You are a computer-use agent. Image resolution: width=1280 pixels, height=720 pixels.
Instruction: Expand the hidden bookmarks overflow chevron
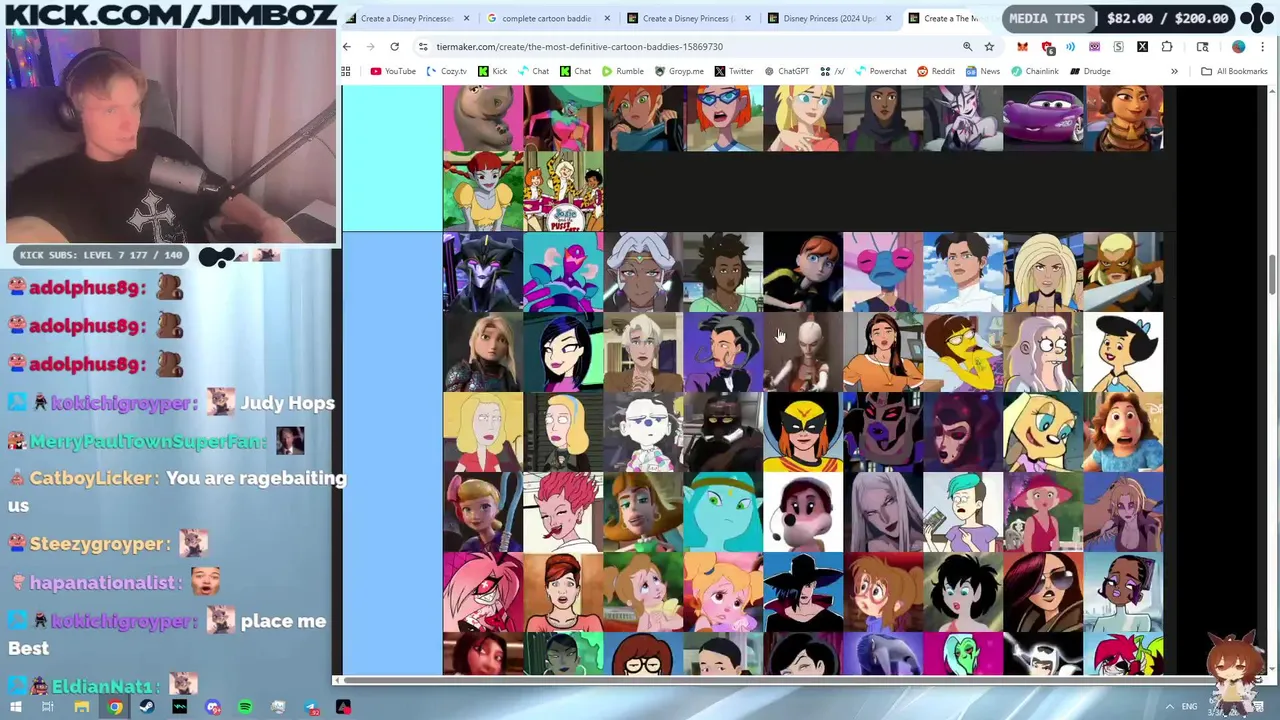[x=1174, y=71]
